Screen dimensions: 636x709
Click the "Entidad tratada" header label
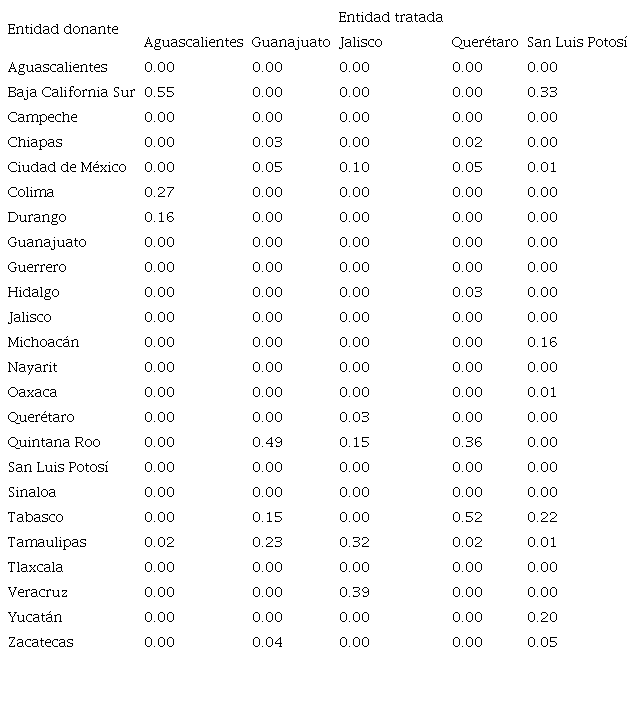[x=390, y=18]
